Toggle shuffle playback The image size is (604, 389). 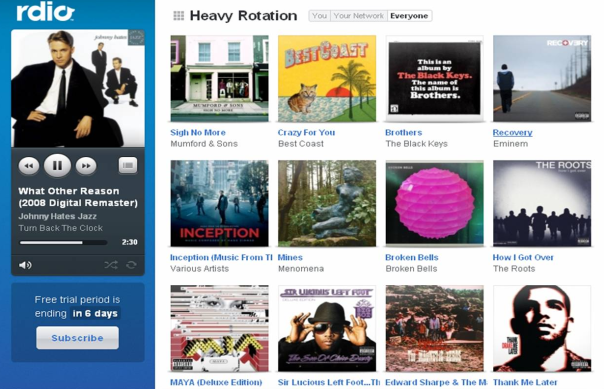(111, 265)
